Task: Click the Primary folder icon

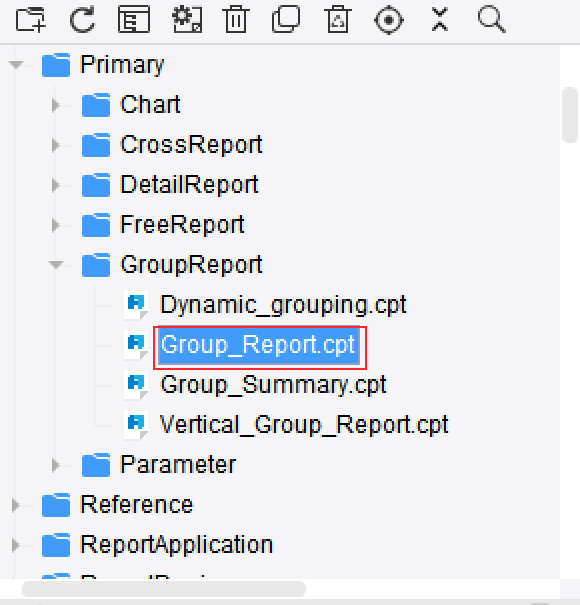Action: tap(56, 65)
